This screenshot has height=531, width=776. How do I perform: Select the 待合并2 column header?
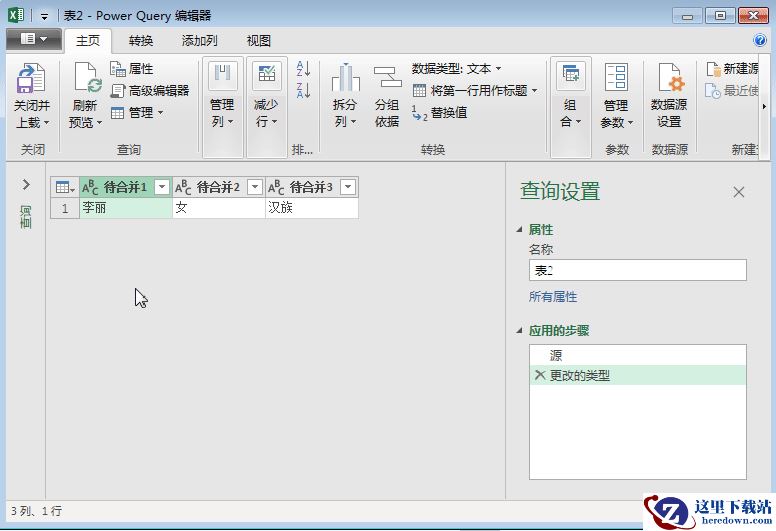(x=218, y=188)
